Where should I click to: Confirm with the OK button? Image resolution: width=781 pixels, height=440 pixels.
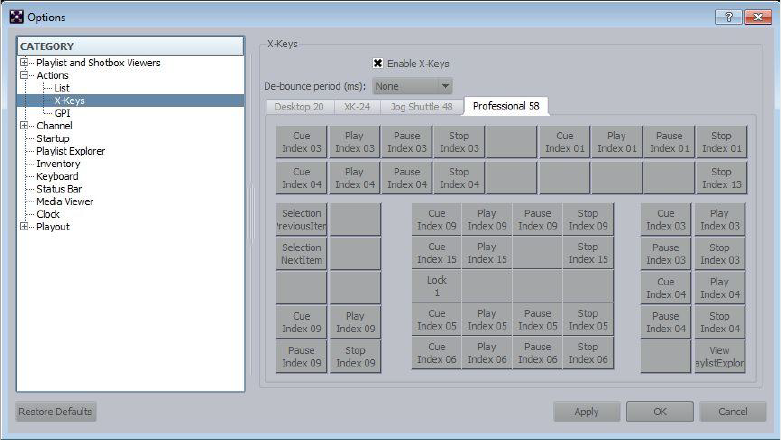point(660,412)
